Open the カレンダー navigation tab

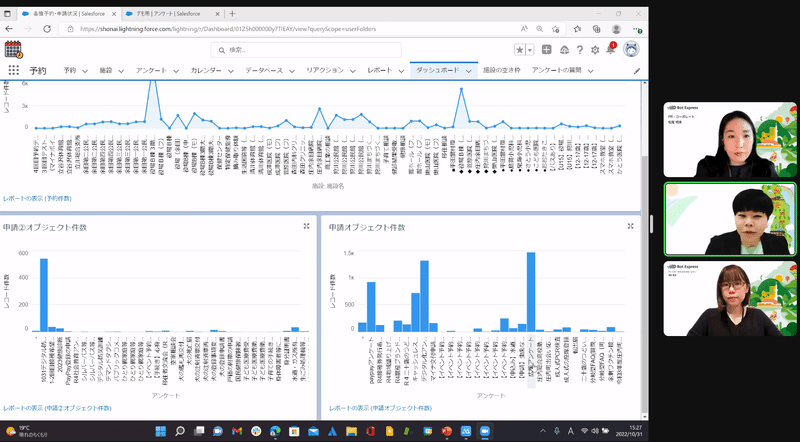(x=206, y=70)
